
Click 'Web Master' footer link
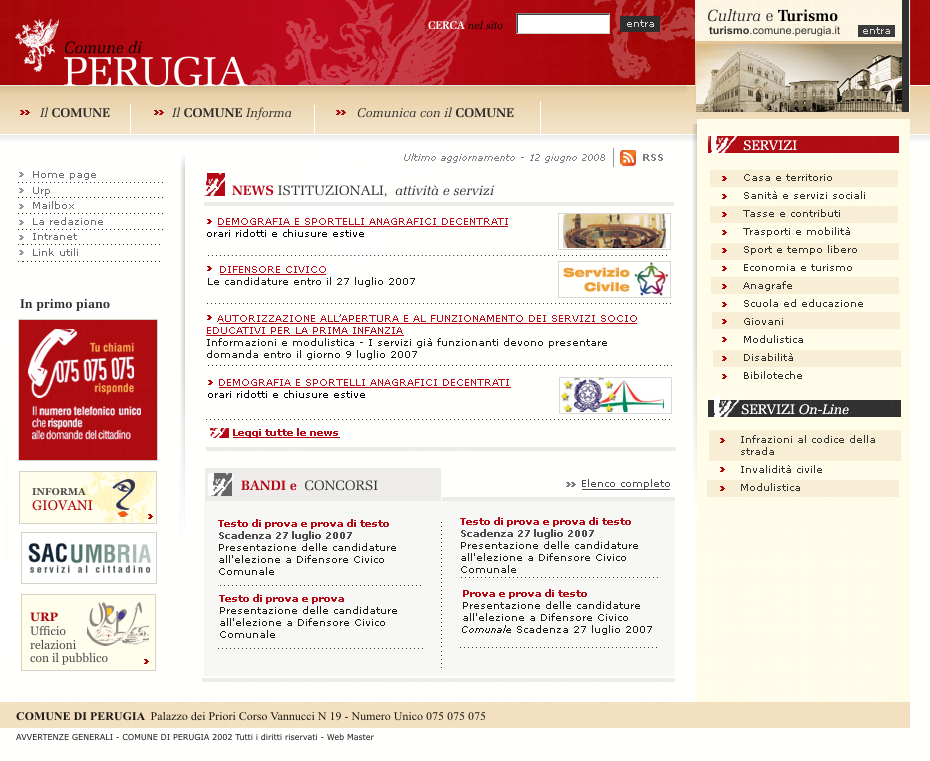pos(350,737)
